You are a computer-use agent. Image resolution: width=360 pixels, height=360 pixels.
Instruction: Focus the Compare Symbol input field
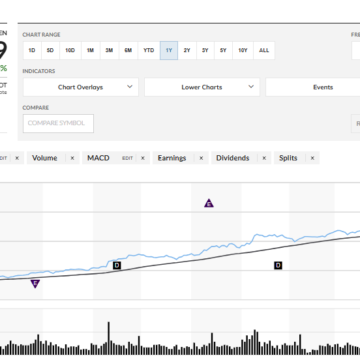coord(58,123)
